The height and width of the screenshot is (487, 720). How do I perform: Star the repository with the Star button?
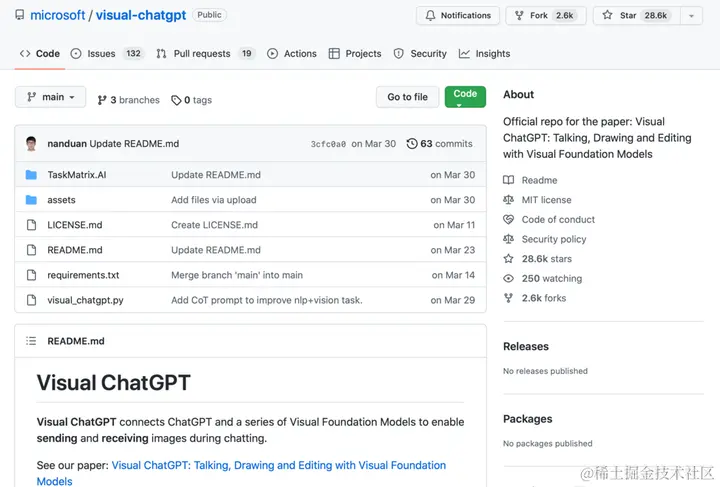636,16
